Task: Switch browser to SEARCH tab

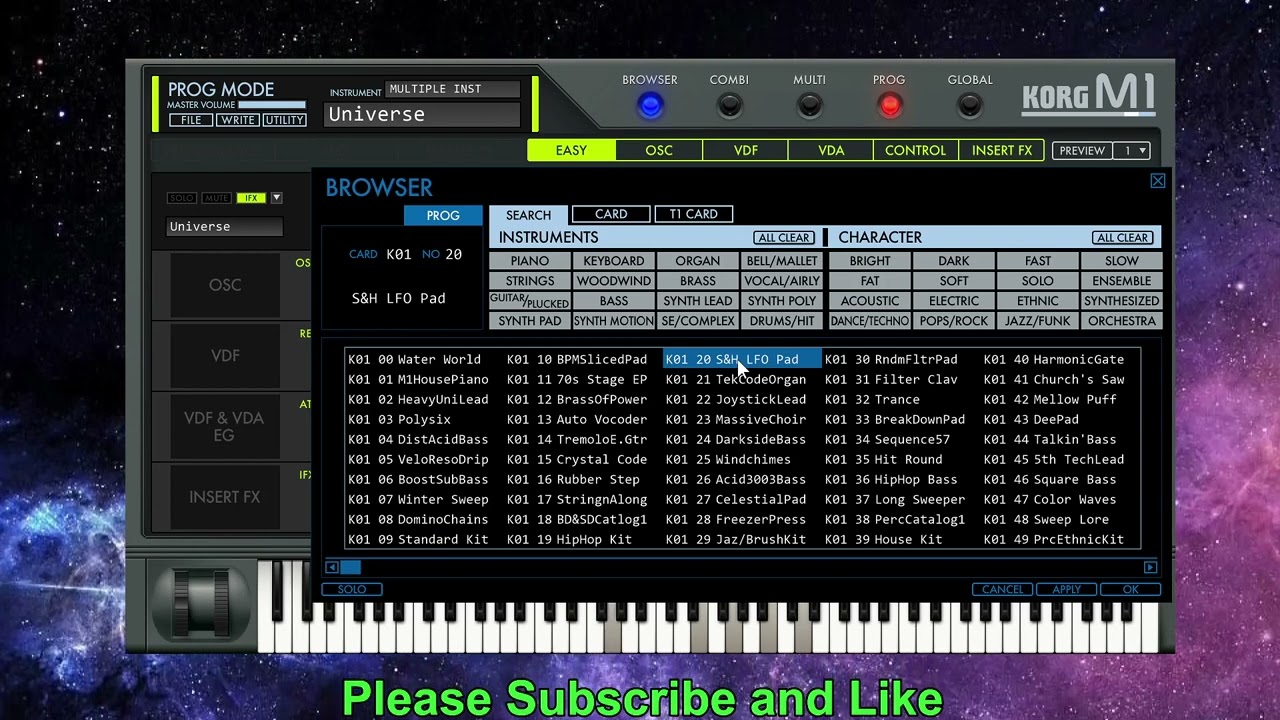Action: 528,215
